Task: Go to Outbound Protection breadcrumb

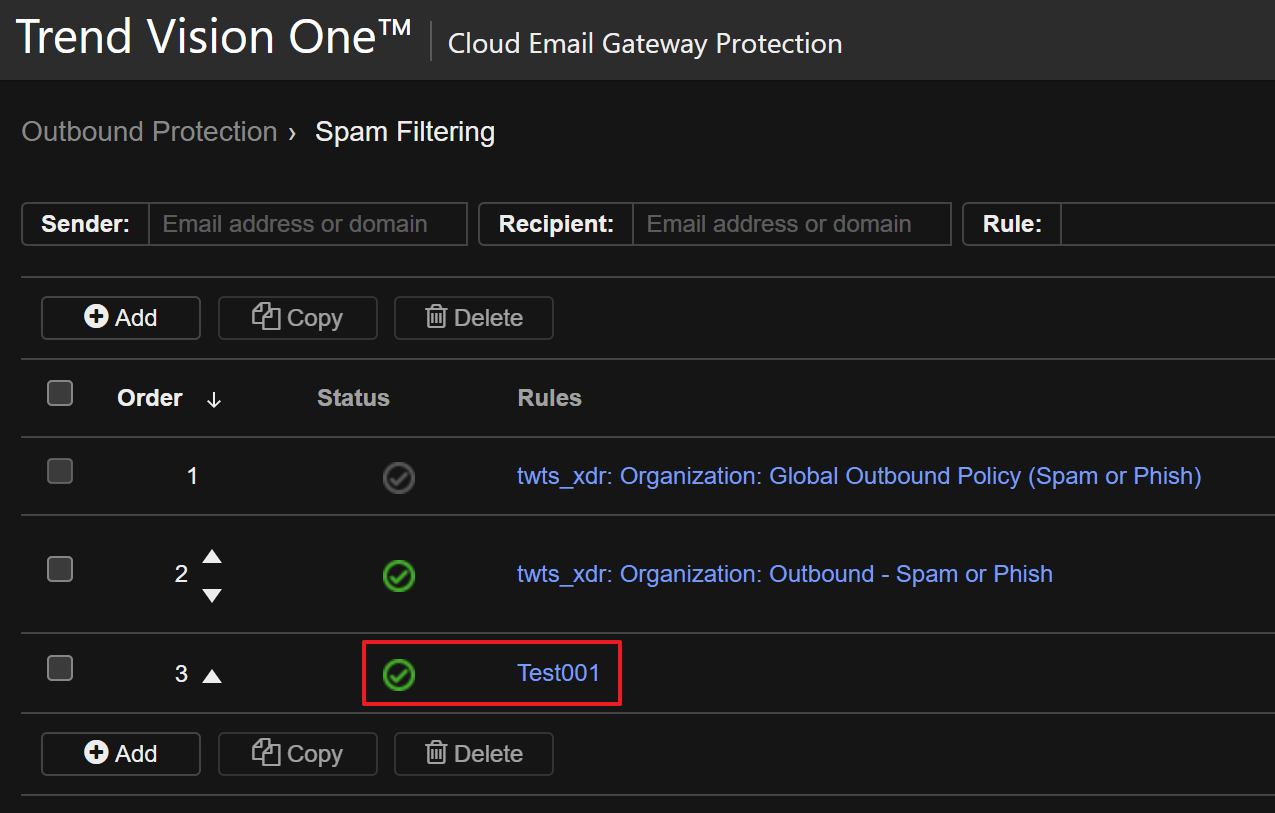Action: click(x=149, y=132)
